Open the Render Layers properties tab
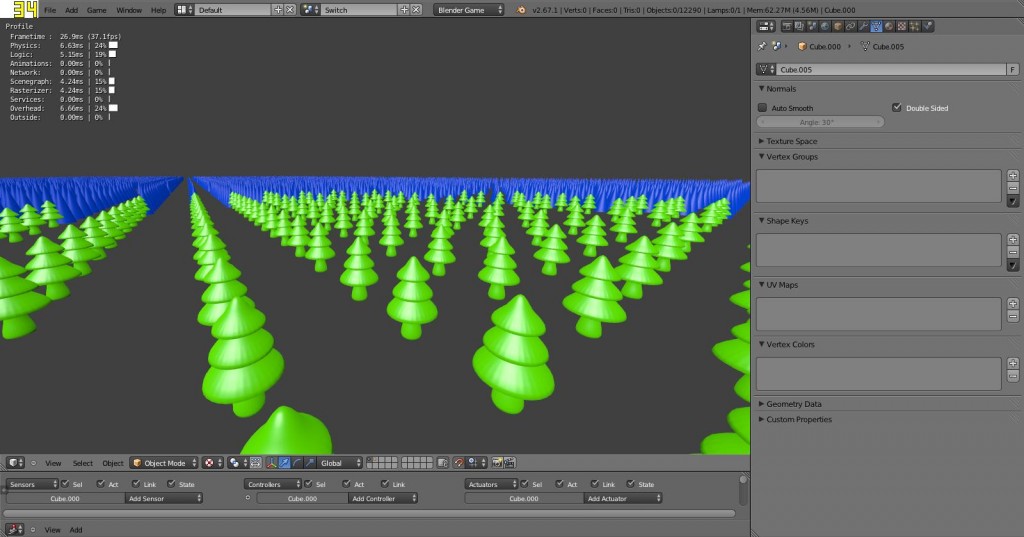Image resolution: width=1024 pixels, height=537 pixels. click(x=799, y=26)
